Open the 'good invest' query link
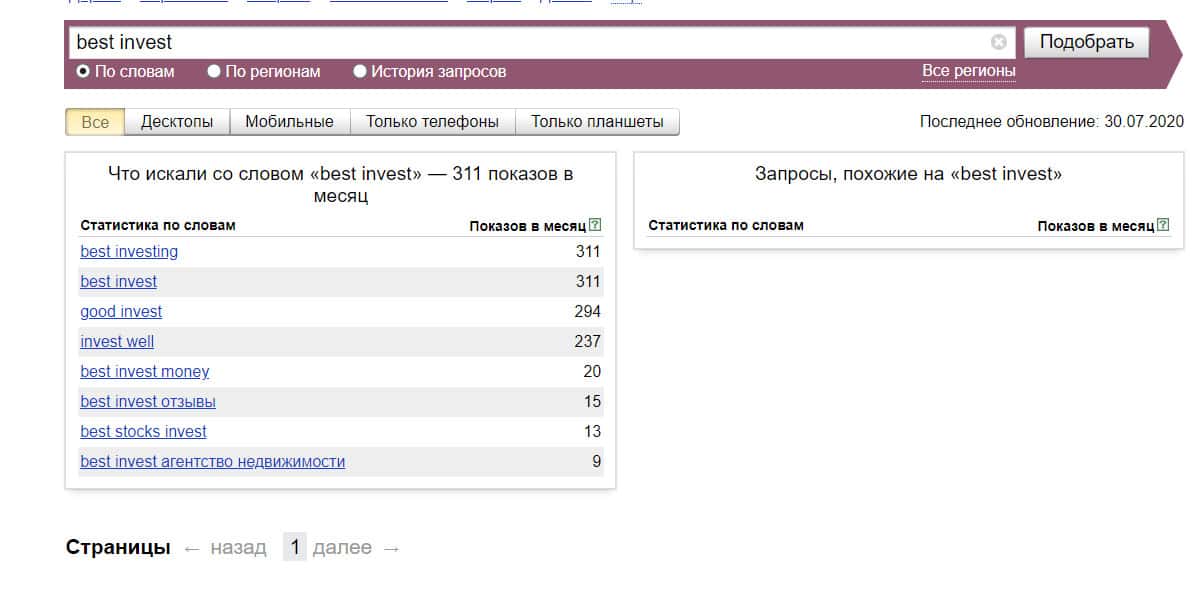 [x=121, y=311]
